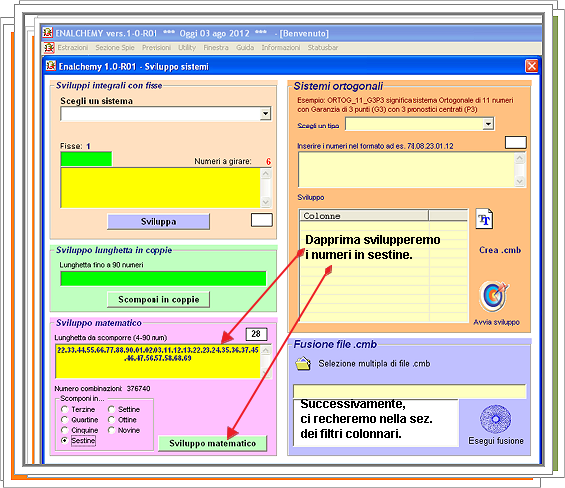Click the small white box beside Sviluppa
This screenshot has width=565, height=488.
[262, 220]
